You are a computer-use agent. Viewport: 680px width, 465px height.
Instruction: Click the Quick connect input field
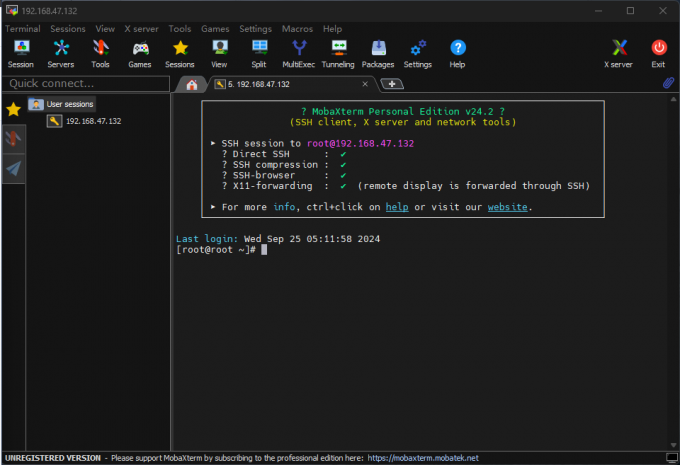click(86, 83)
